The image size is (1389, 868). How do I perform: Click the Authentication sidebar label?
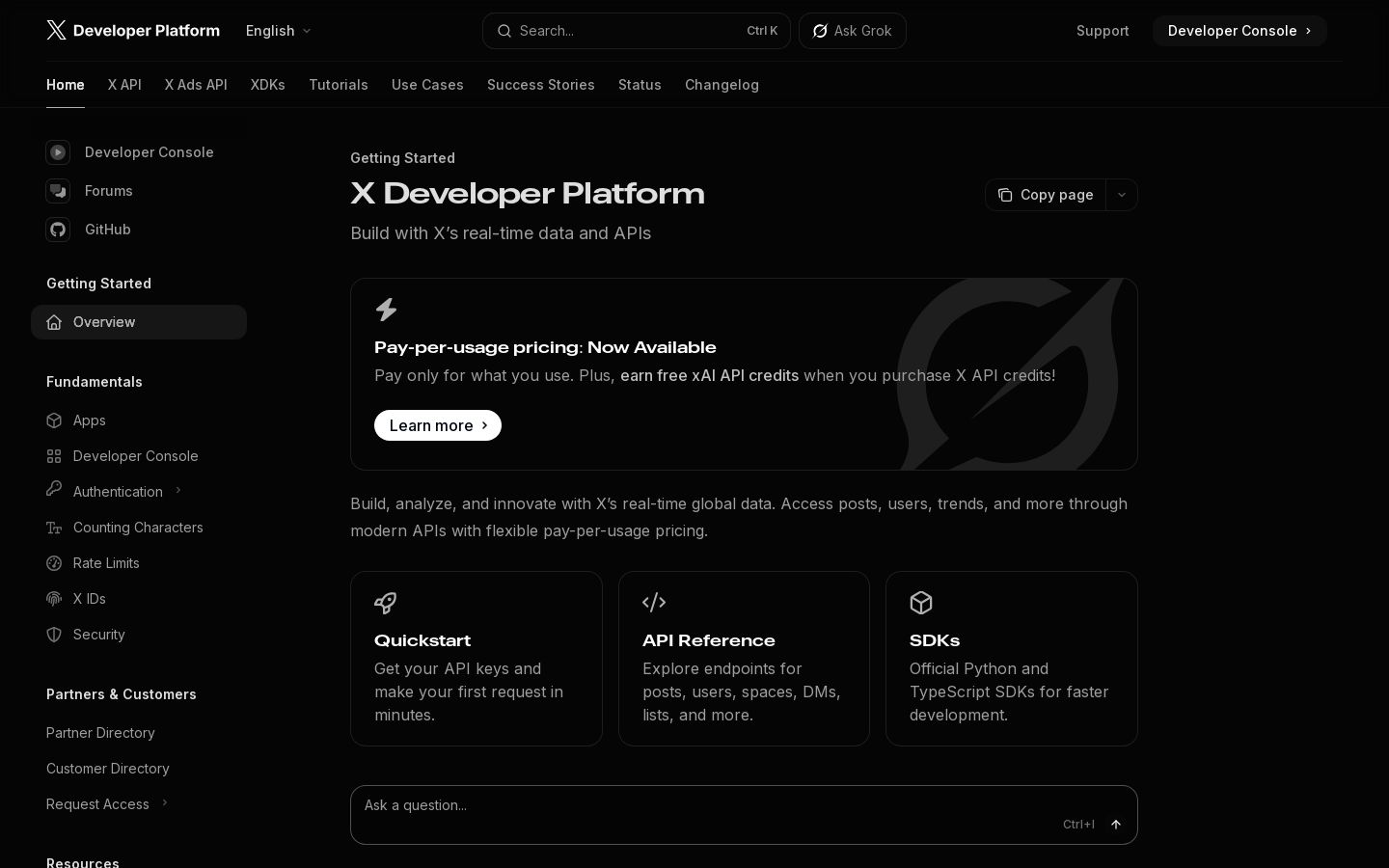point(118,492)
